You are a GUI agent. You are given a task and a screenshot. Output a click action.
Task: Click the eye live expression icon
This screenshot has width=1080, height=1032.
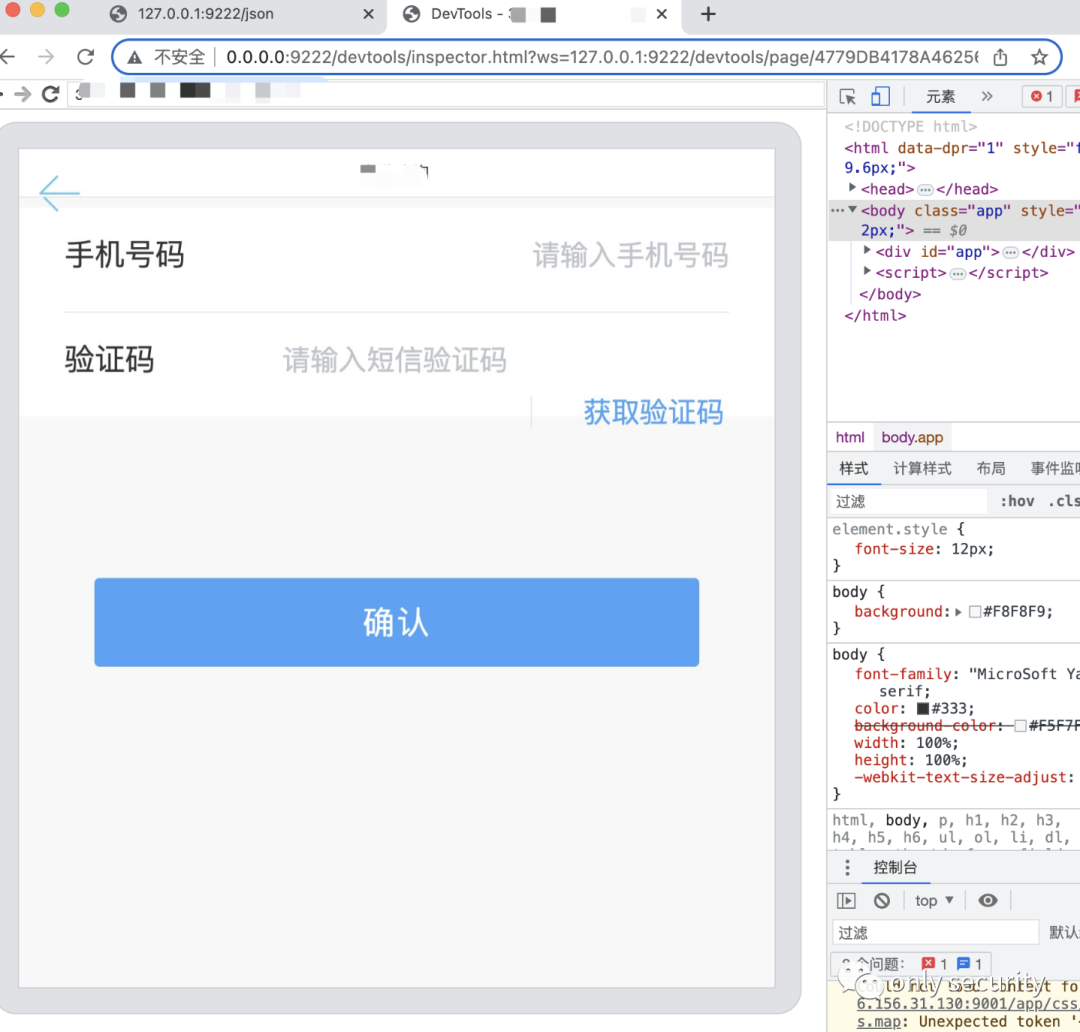point(987,900)
